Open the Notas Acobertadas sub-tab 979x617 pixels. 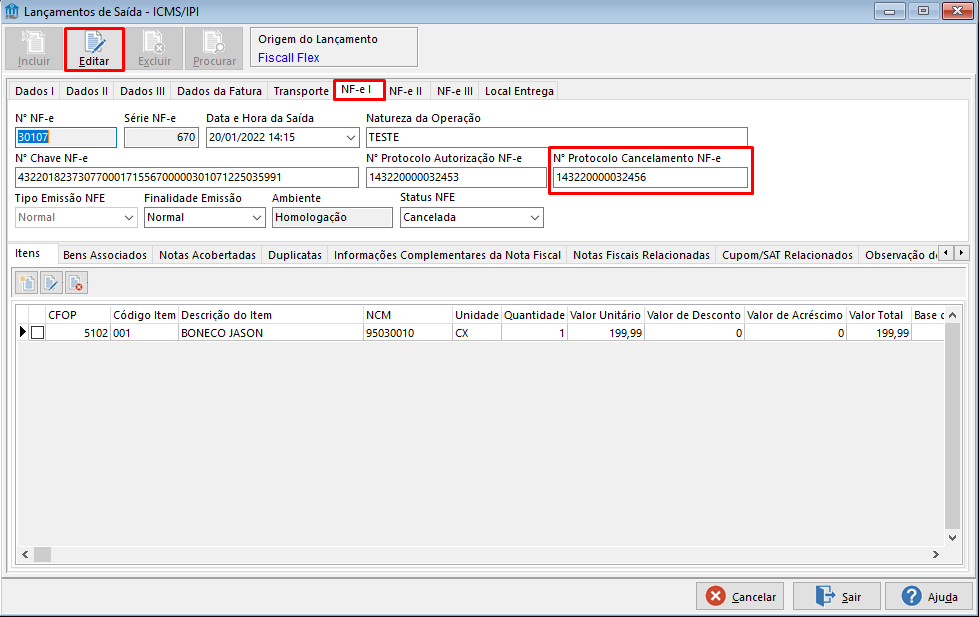pos(207,255)
